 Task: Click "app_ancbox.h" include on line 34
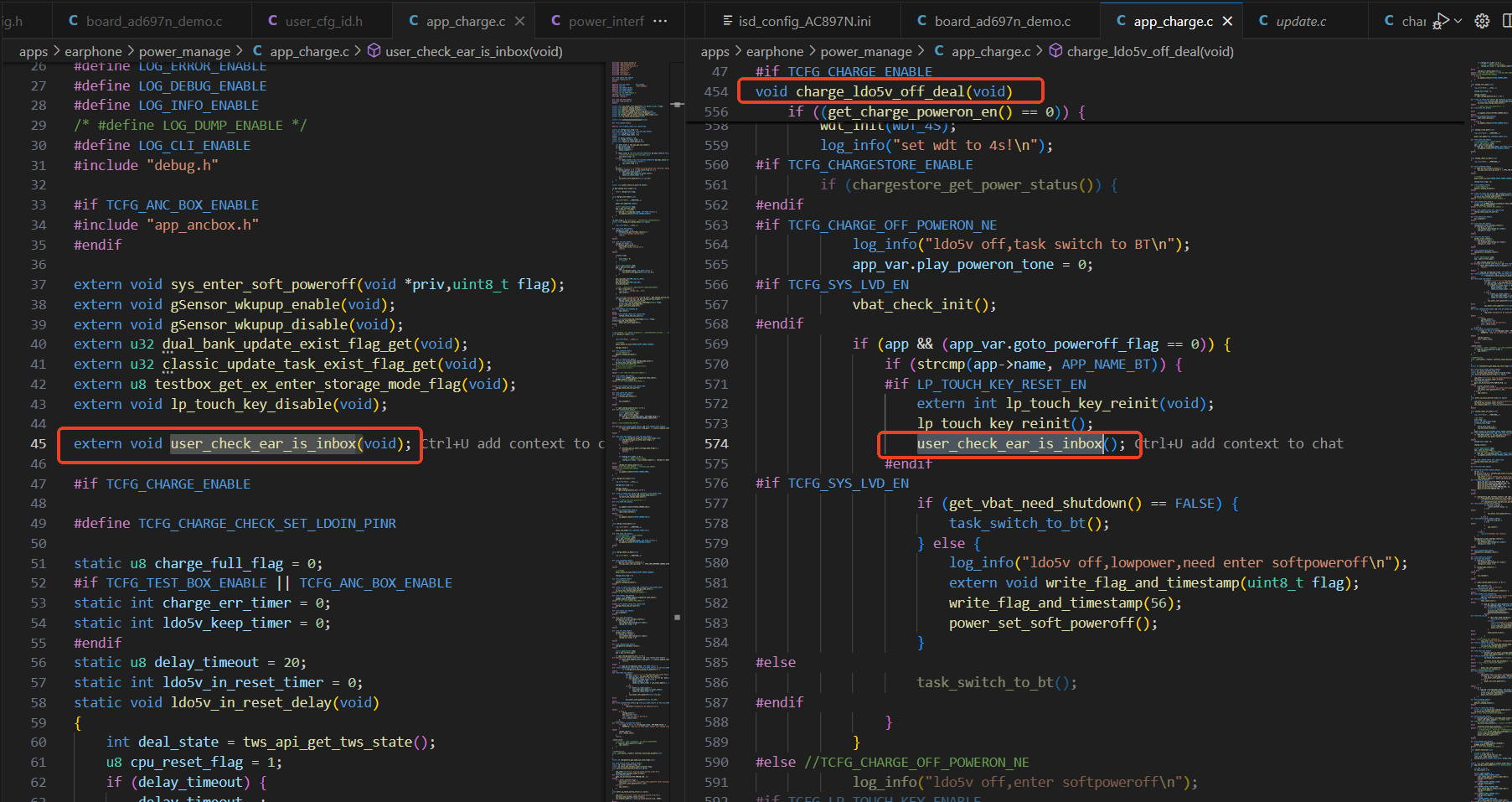pos(203,225)
